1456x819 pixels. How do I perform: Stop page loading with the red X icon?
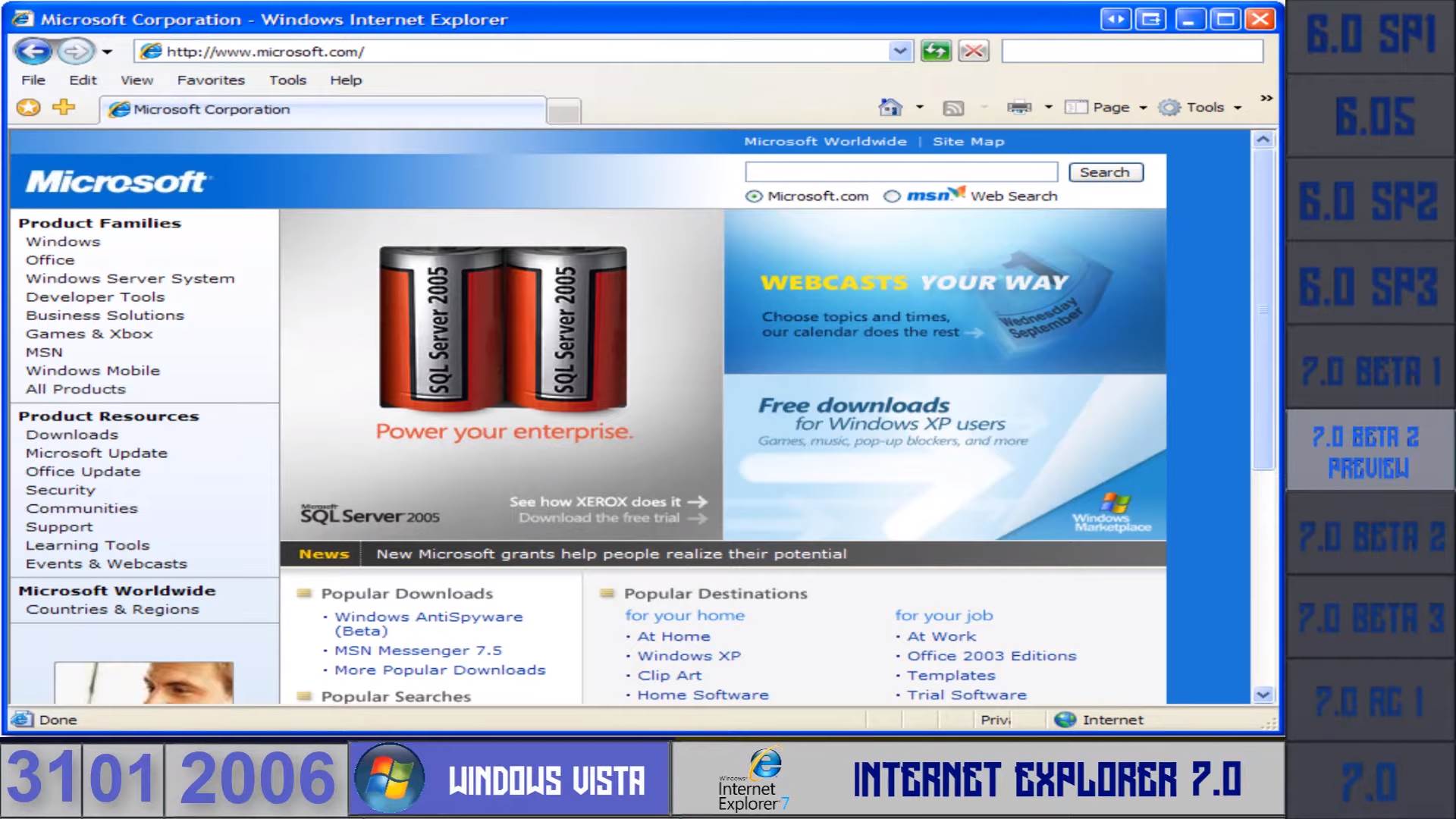click(974, 51)
